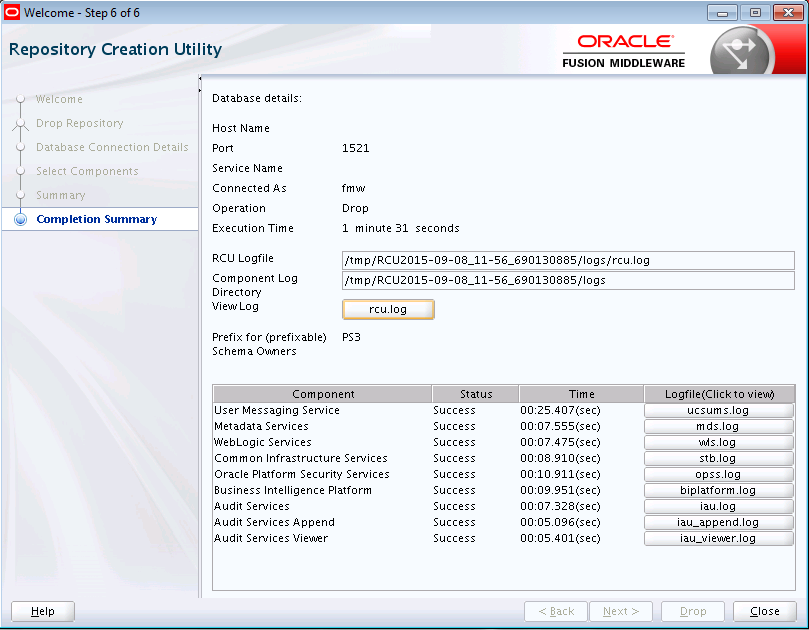This screenshot has height=630, width=809.
Task: Select Welcome step in sidebar
Action: pos(59,99)
